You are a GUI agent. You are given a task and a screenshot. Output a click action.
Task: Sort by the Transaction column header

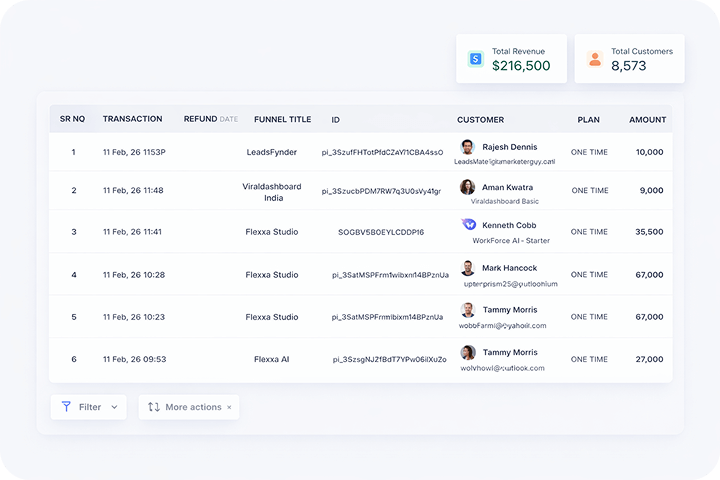pyautogui.click(x=132, y=119)
